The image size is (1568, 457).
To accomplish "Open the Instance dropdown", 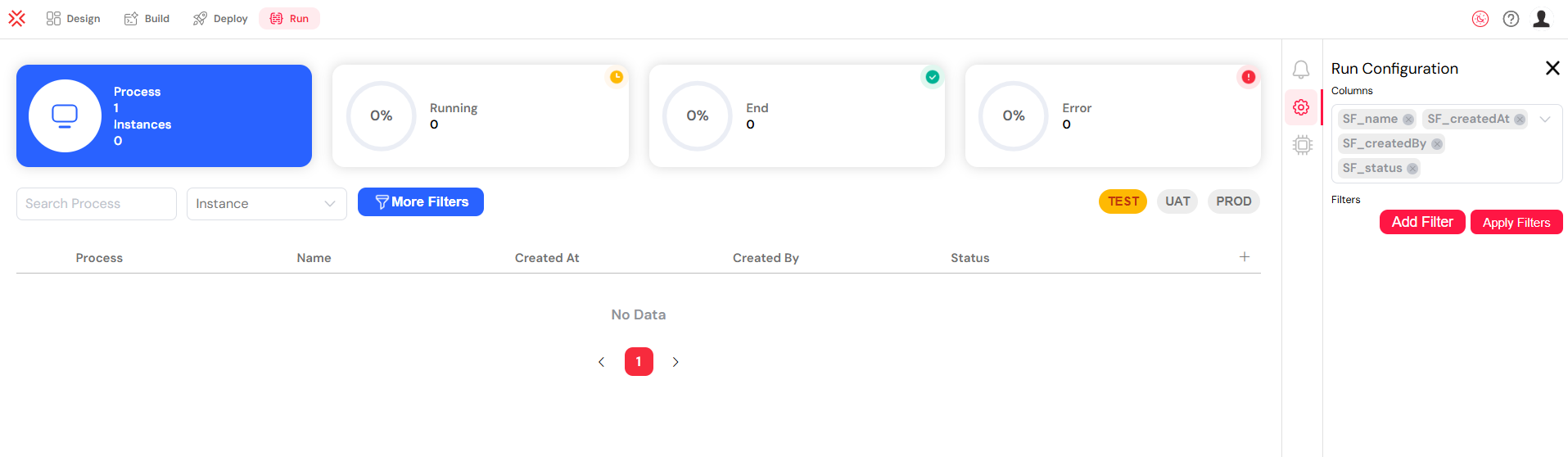I will [267, 204].
